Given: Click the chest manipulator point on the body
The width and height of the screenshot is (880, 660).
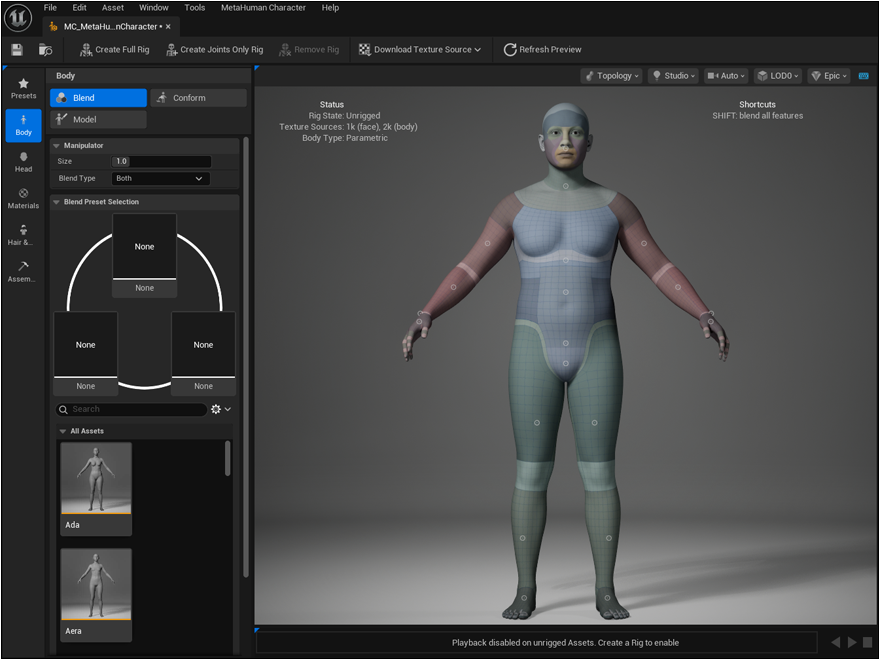Looking at the screenshot, I should click(566, 260).
